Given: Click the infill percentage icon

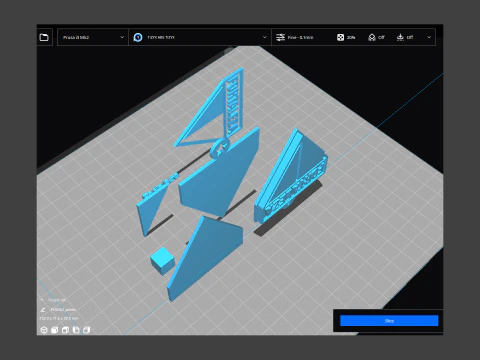Looking at the screenshot, I should click(340, 37).
